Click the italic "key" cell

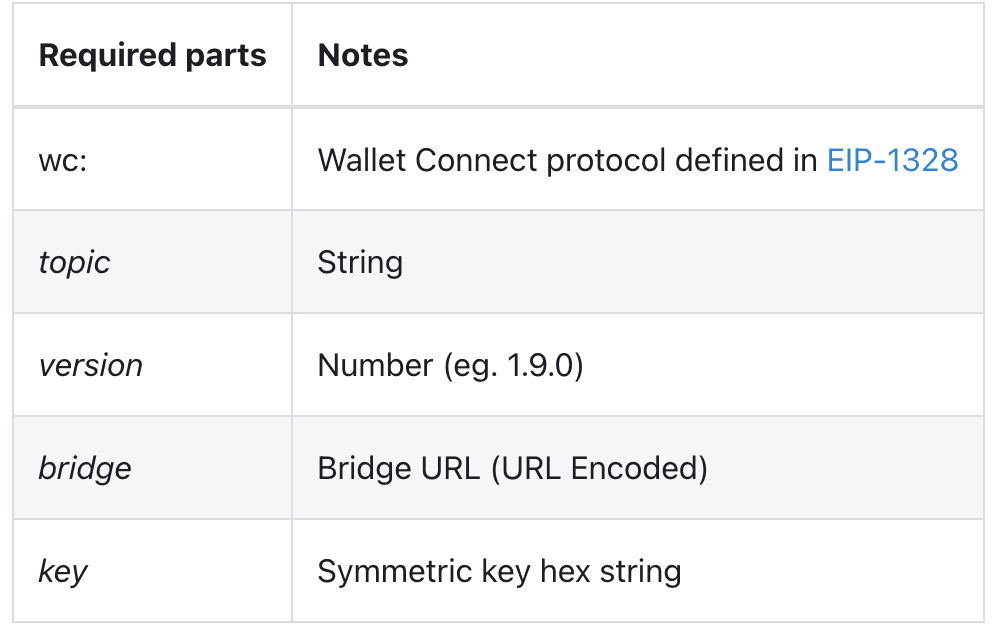63,572
